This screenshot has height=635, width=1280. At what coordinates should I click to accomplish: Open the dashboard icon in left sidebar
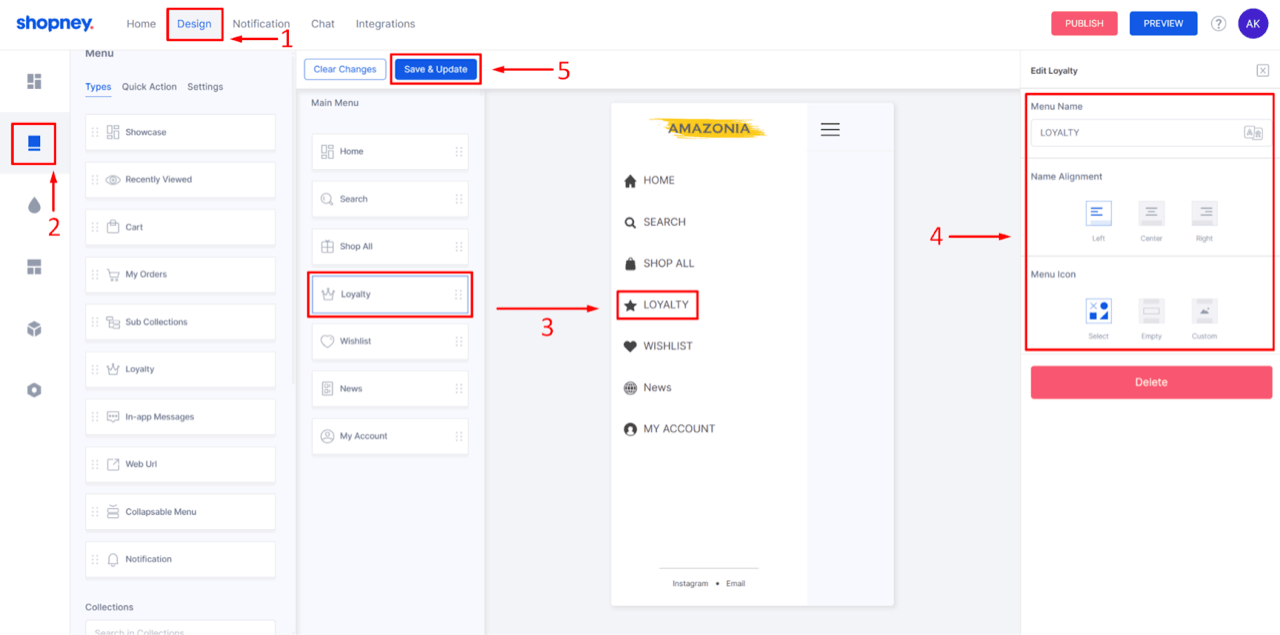(34, 81)
